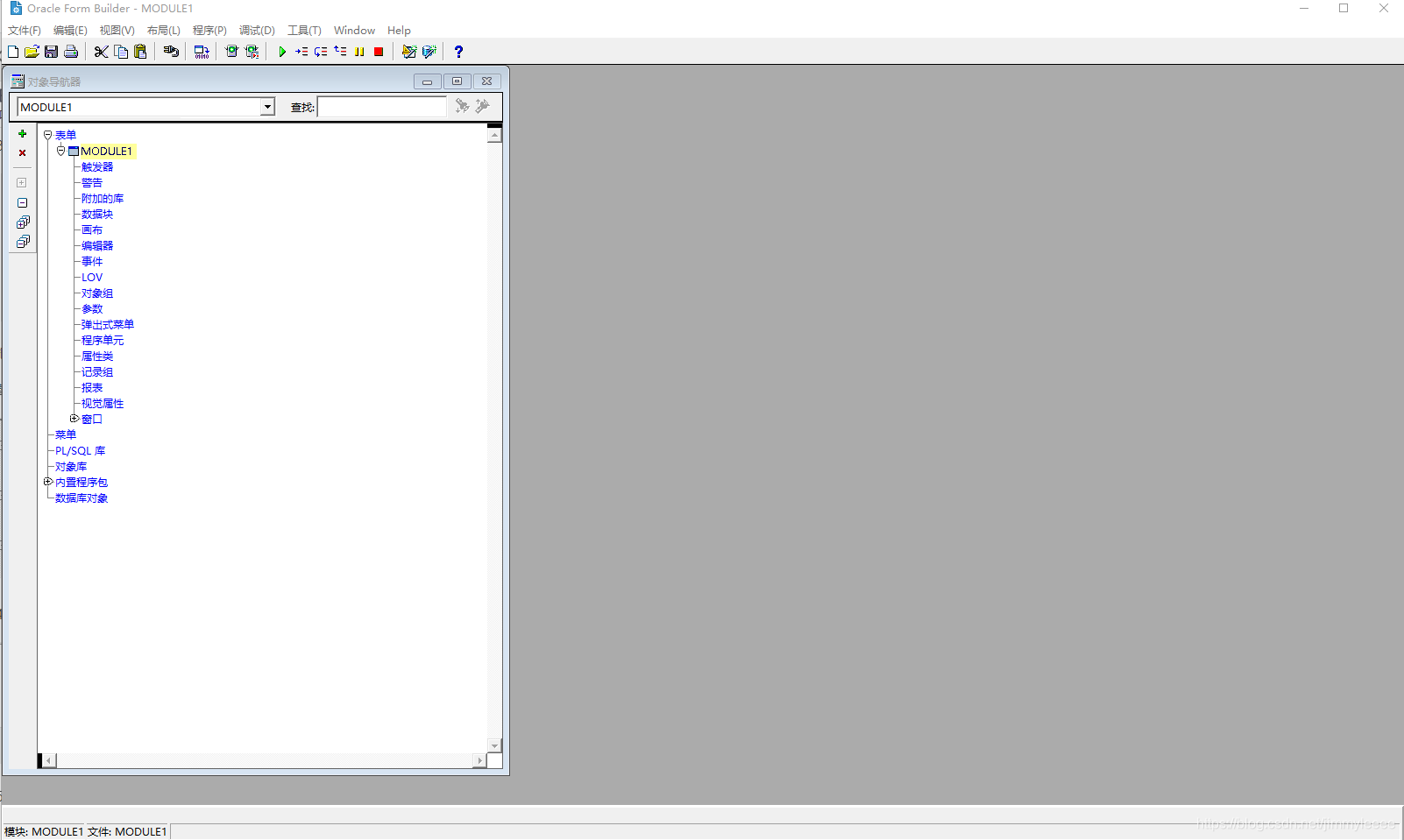Expand the 窗口 tree node
The height and width of the screenshot is (840, 1404).
74,419
